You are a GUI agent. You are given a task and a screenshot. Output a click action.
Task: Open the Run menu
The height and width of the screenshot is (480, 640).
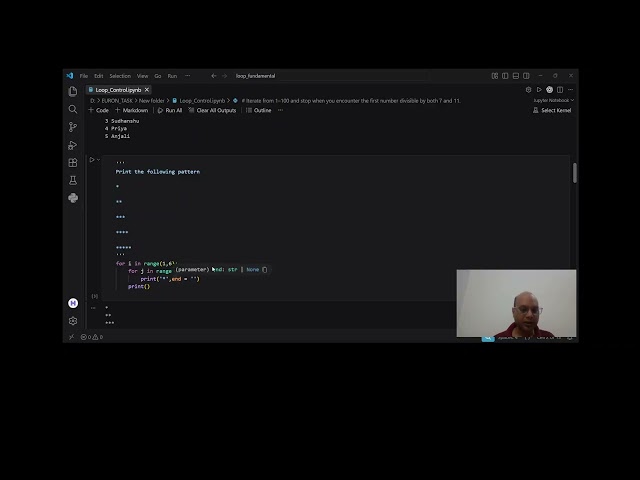coord(172,76)
